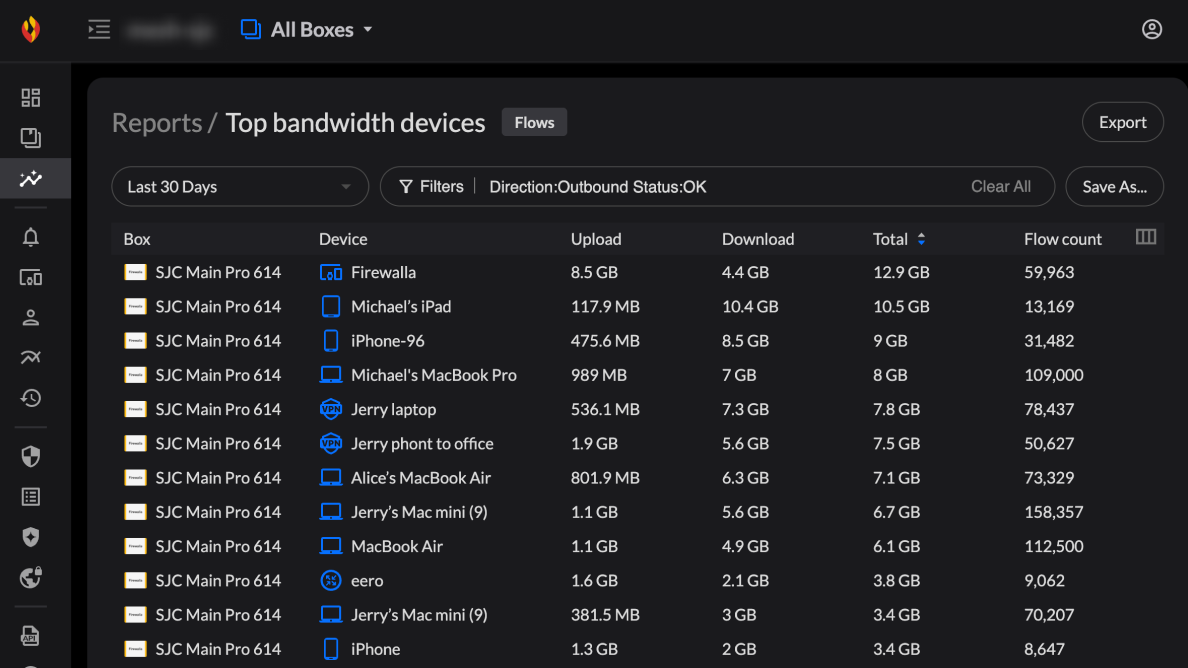Open the API documentation icon

tap(30, 636)
